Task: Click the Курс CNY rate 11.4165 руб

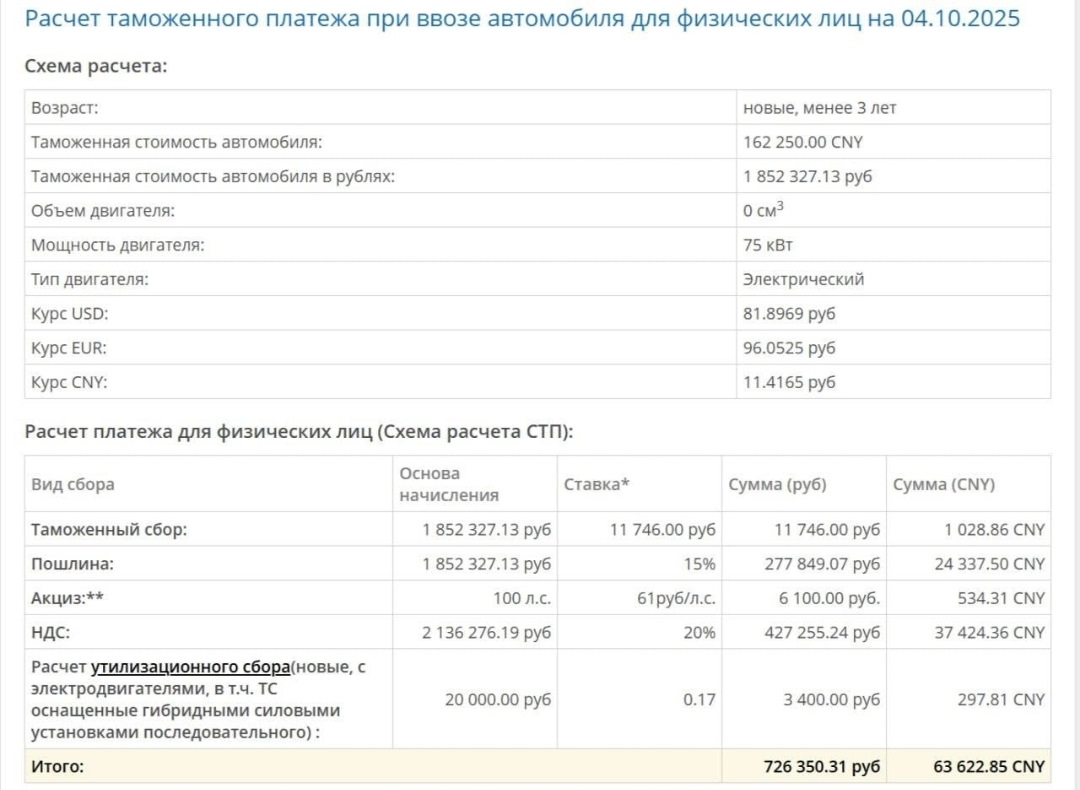Action: click(x=789, y=382)
